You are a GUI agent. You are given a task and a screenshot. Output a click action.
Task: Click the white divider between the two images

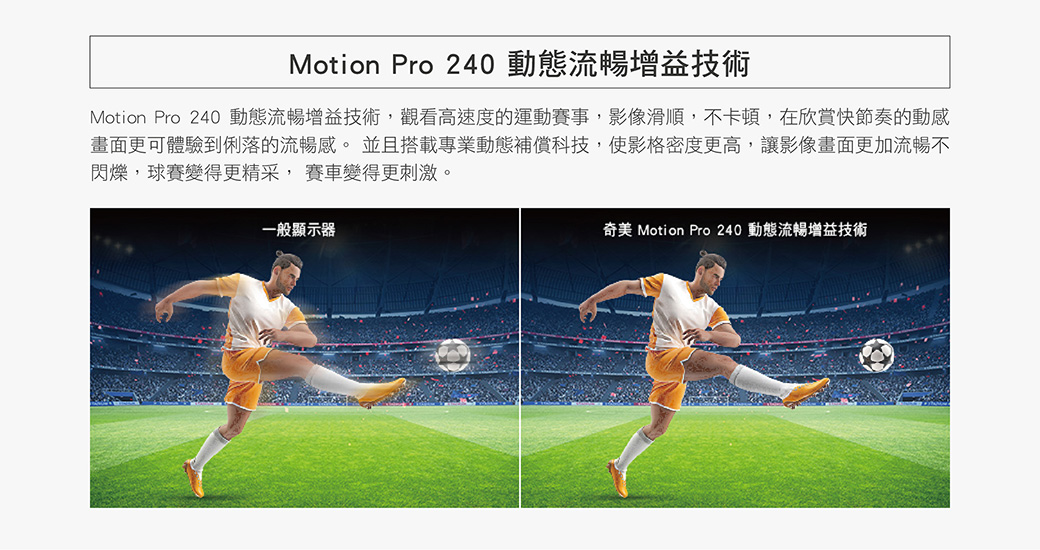(520, 358)
